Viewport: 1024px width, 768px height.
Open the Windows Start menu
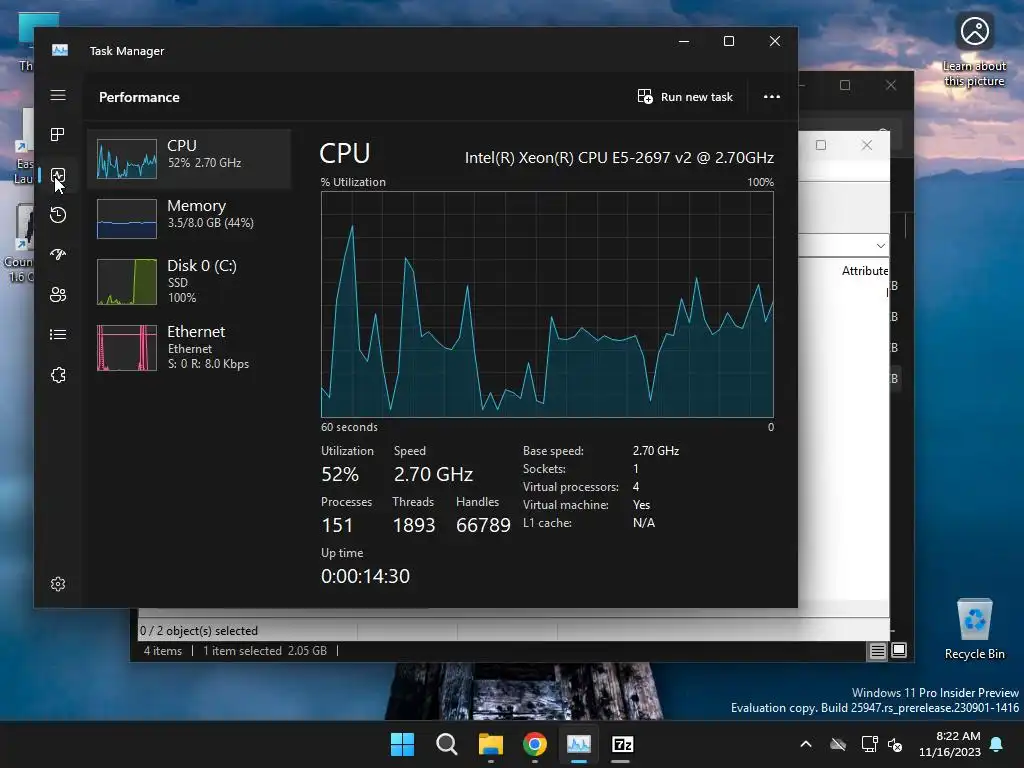coord(402,744)
